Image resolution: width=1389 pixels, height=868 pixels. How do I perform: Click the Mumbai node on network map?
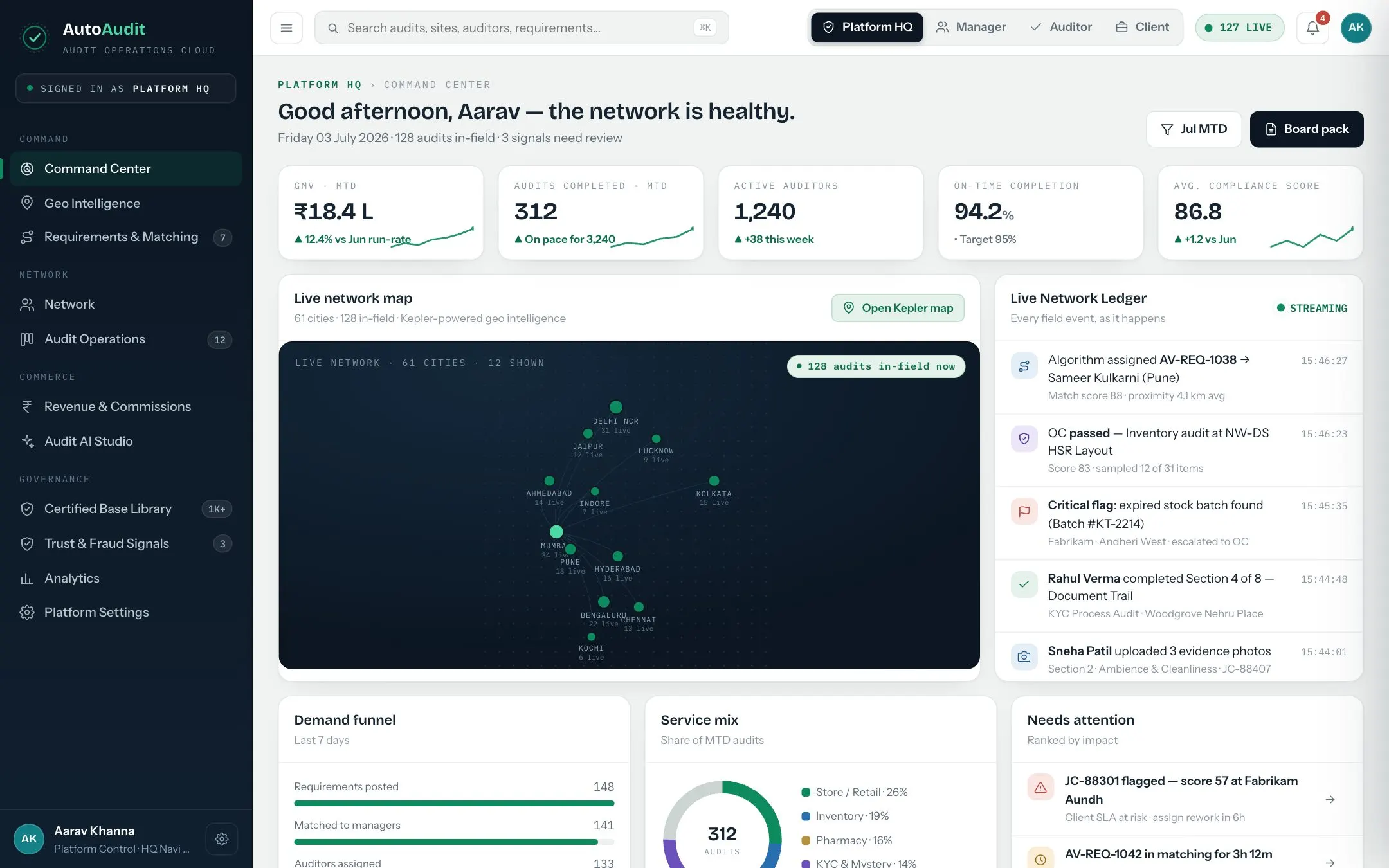click(x=556, y=532)
